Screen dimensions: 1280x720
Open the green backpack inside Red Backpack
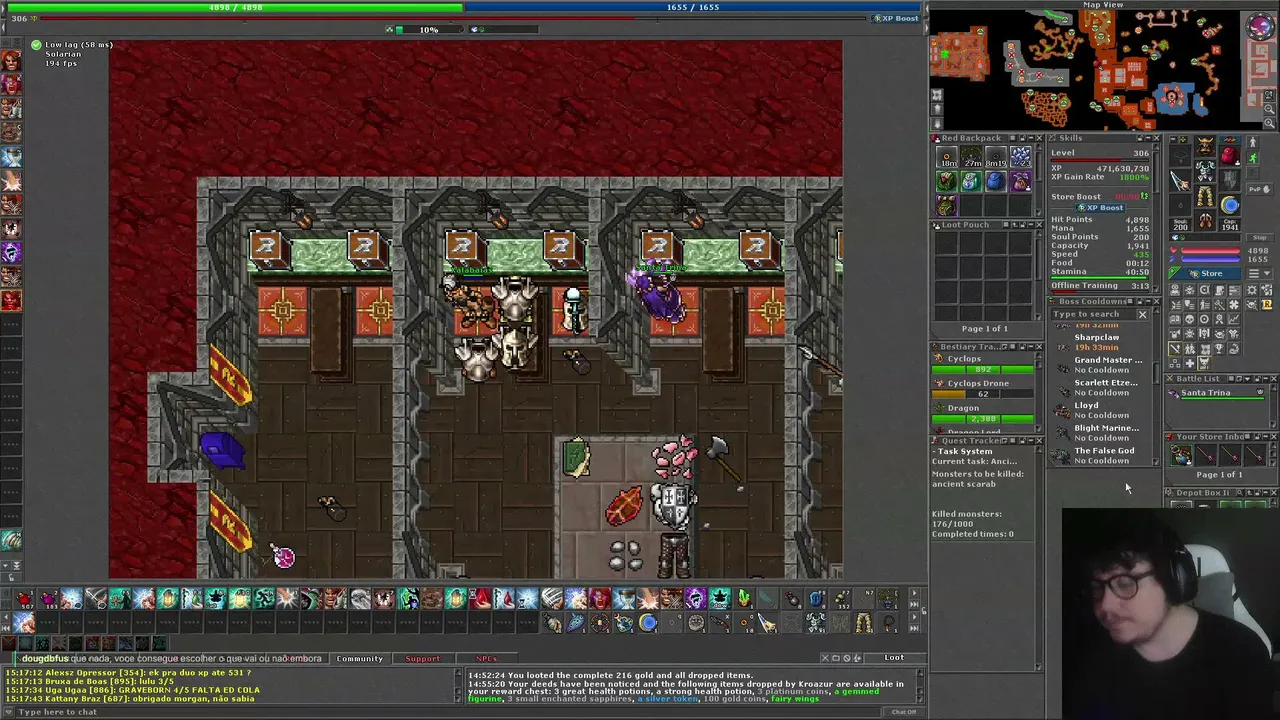tap(946, 181)
